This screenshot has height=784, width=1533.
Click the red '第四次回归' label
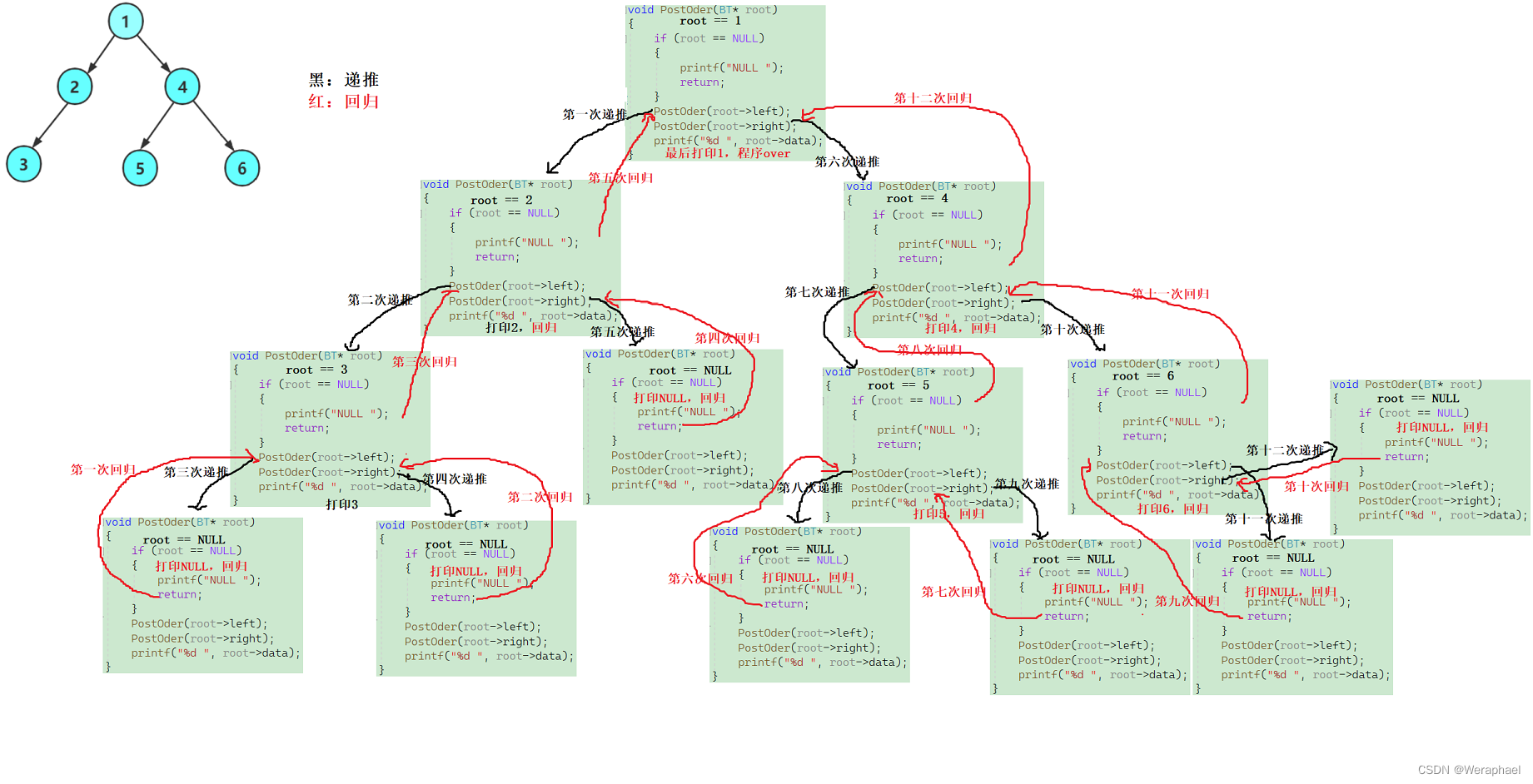(x=728, y=338)
